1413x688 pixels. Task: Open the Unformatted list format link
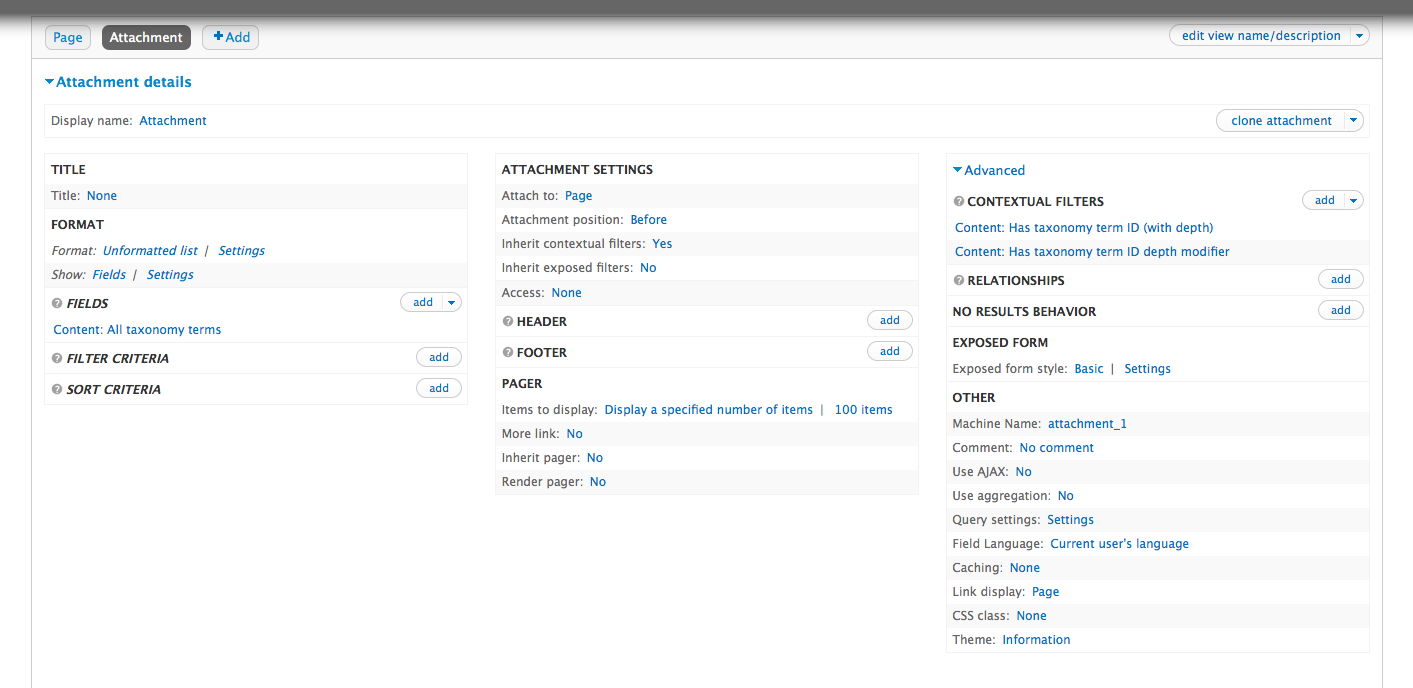click(x=150, y=251)
